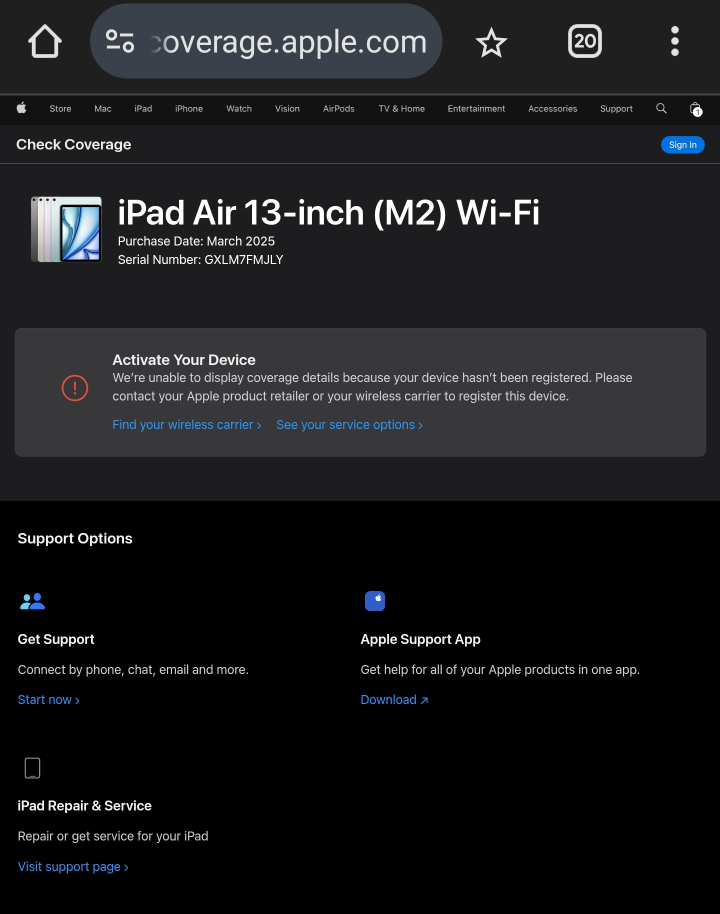Open the Store menu item
Image resolution: width=720 pixels, height=914 pixels.
[x=60, y=108]
